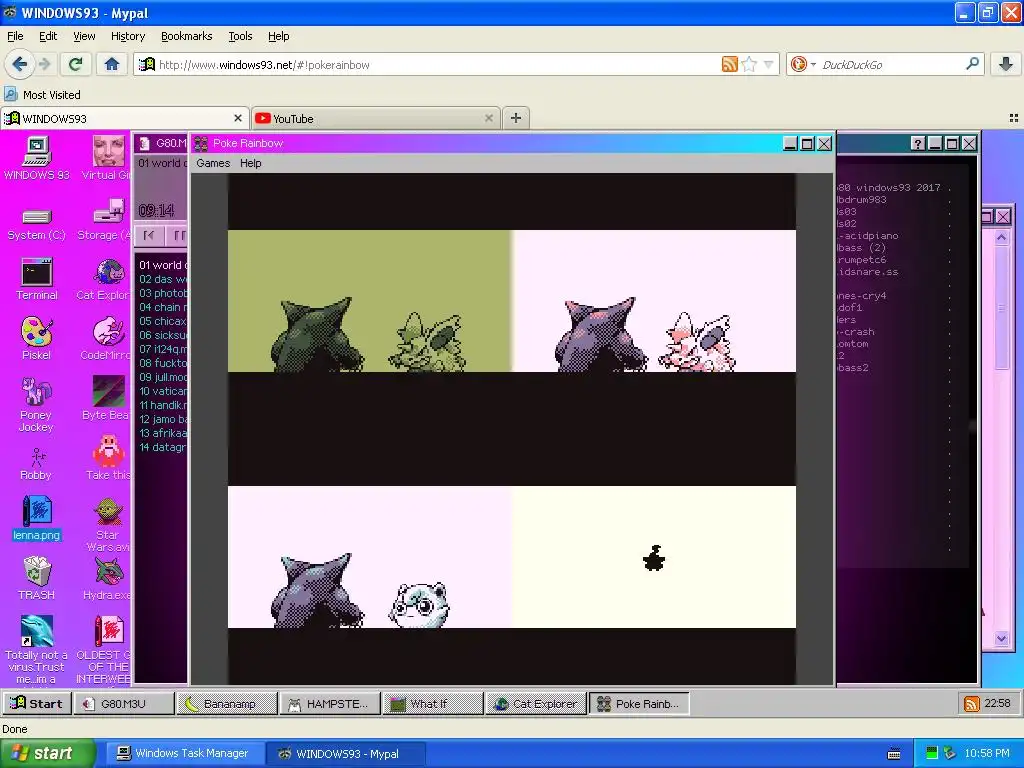Image resolution: width=1024 pixels, height=768 pixels.
Task: Open the address bar history dropdown arrow
Action: (769, 64)
